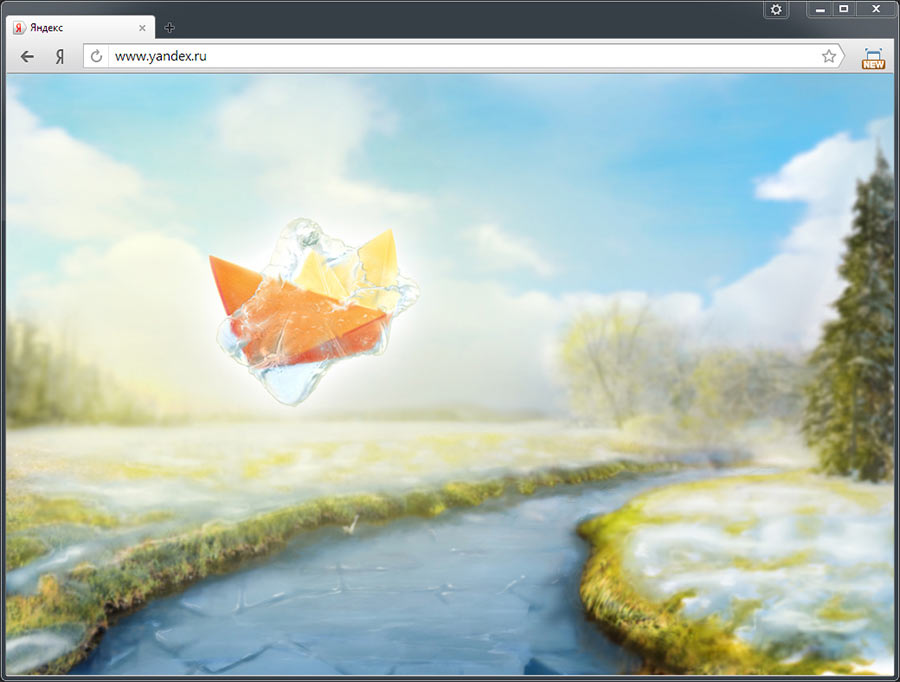Open Yandex home via the Я button
The image size is (900, 682).
[x=60, y=57]
